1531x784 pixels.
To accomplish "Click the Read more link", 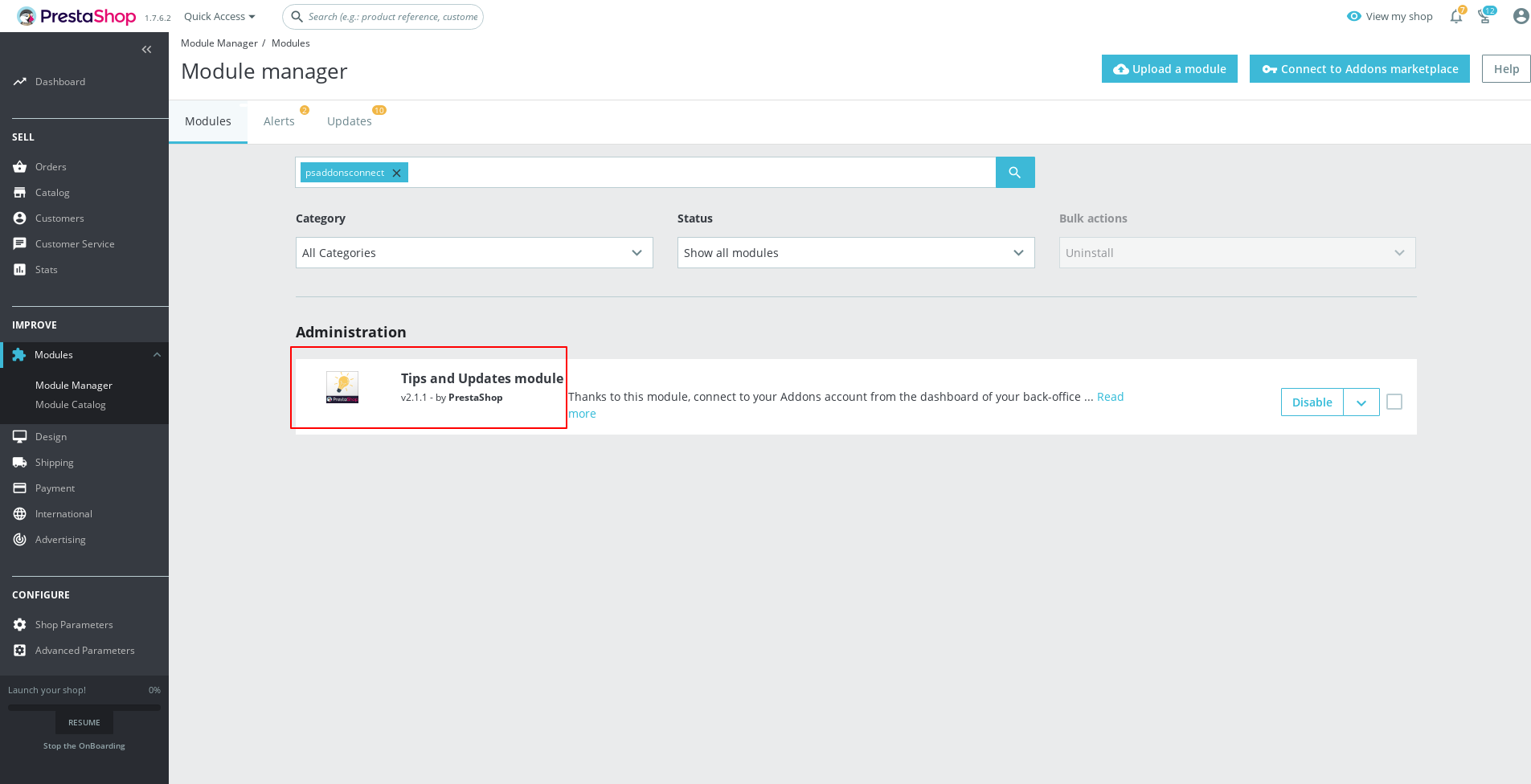I will [1110, 397].
